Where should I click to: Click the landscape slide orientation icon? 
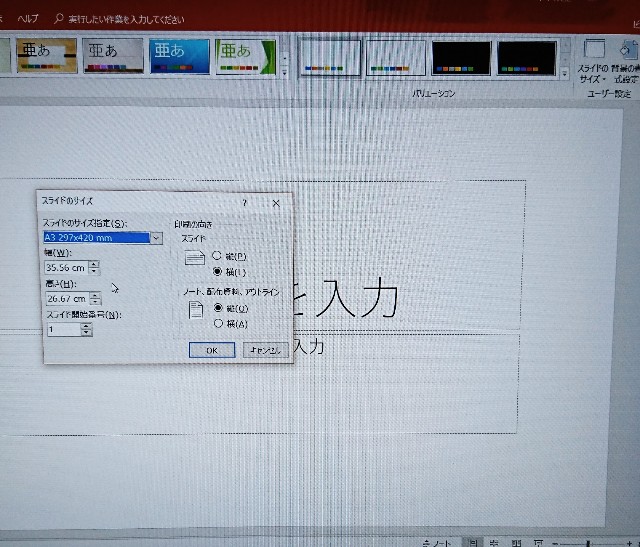point(195,258)
